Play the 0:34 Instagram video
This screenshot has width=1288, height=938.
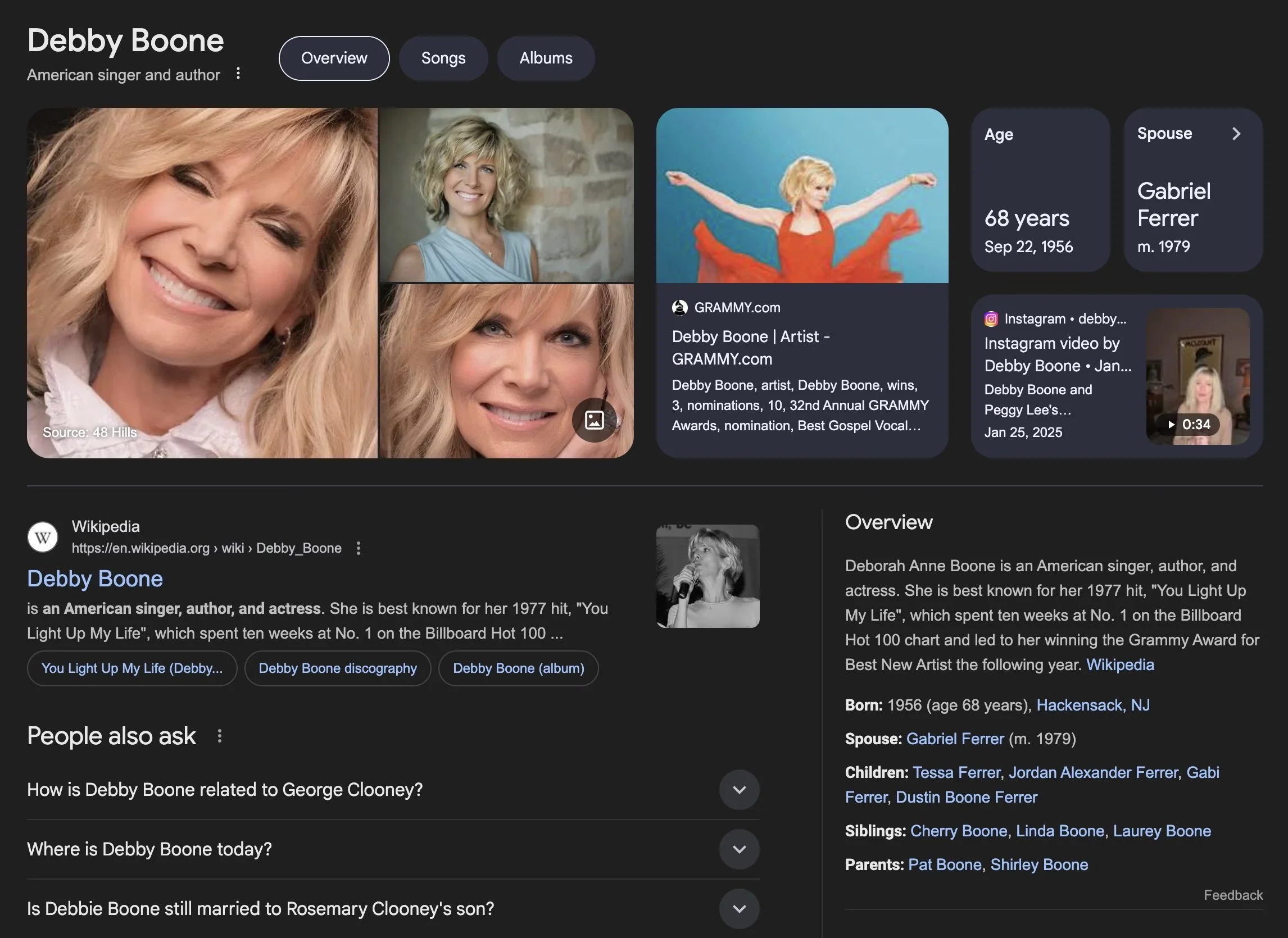[x=1190, y=424]
